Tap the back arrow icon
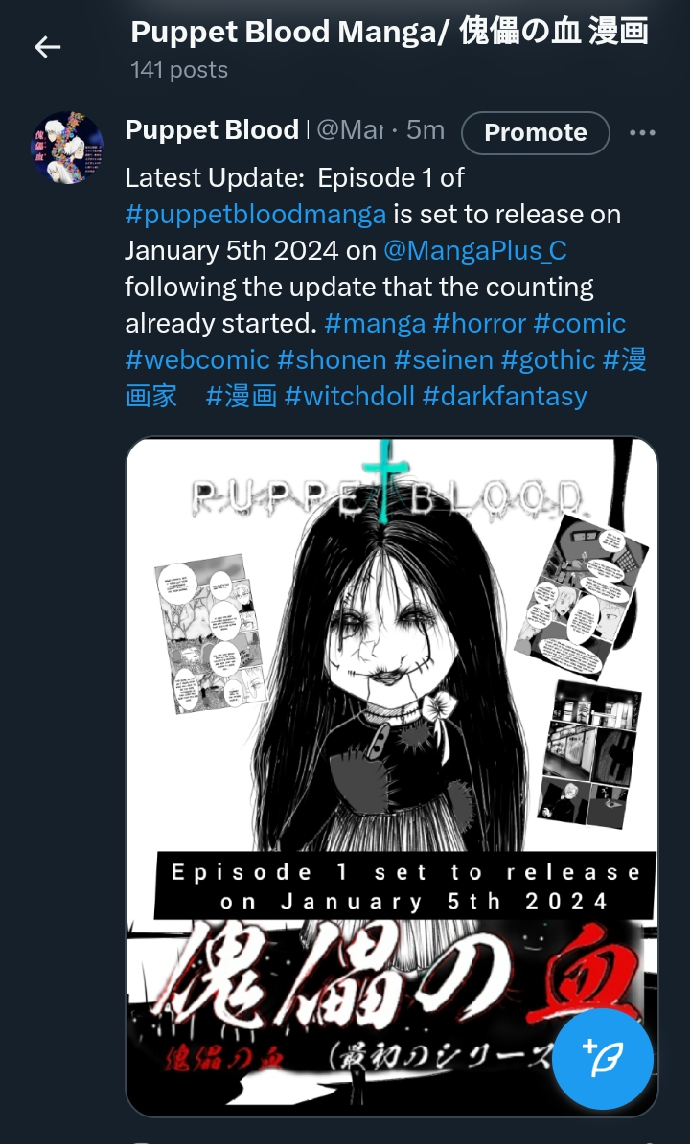The width and height of the screenshot is (690, 1144). (x=47, y=47)
